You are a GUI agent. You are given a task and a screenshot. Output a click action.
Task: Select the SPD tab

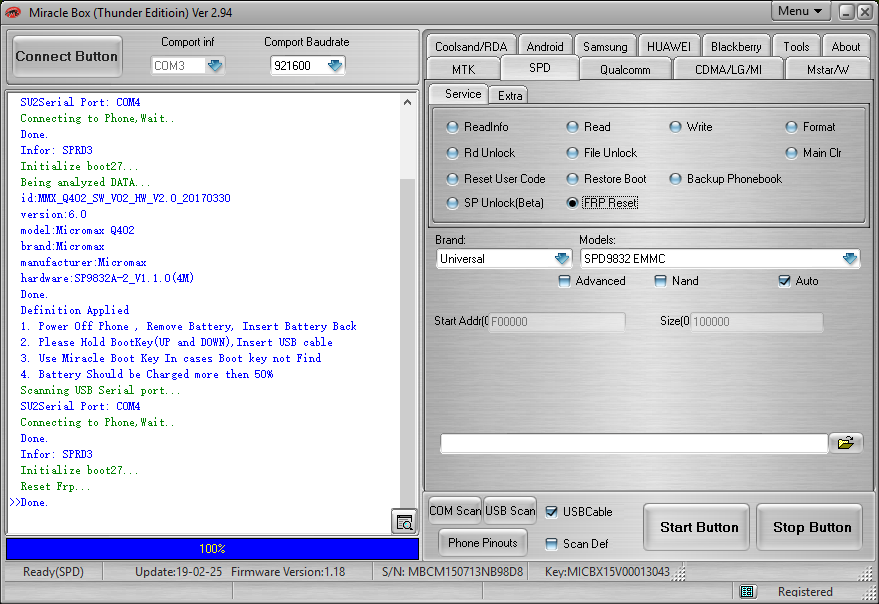pyautogui.click(x=540, y=68)
